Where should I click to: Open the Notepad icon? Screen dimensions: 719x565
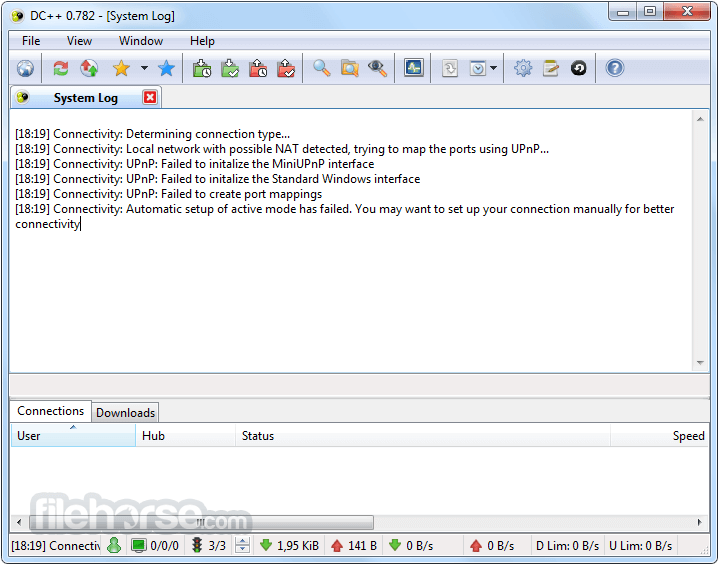(551, 69)
